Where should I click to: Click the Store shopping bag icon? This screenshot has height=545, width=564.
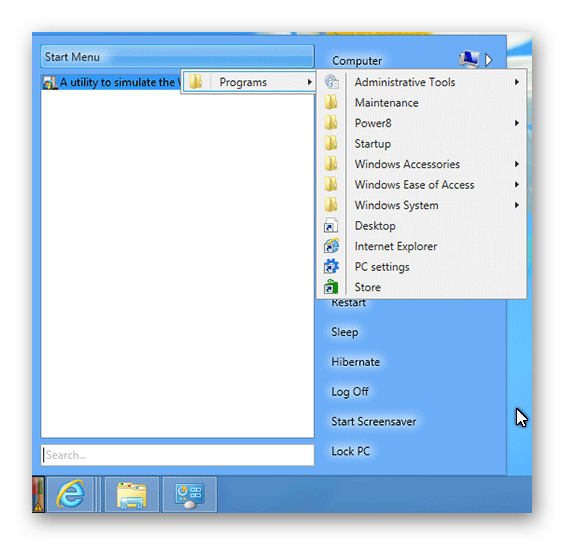coord(331,287)
